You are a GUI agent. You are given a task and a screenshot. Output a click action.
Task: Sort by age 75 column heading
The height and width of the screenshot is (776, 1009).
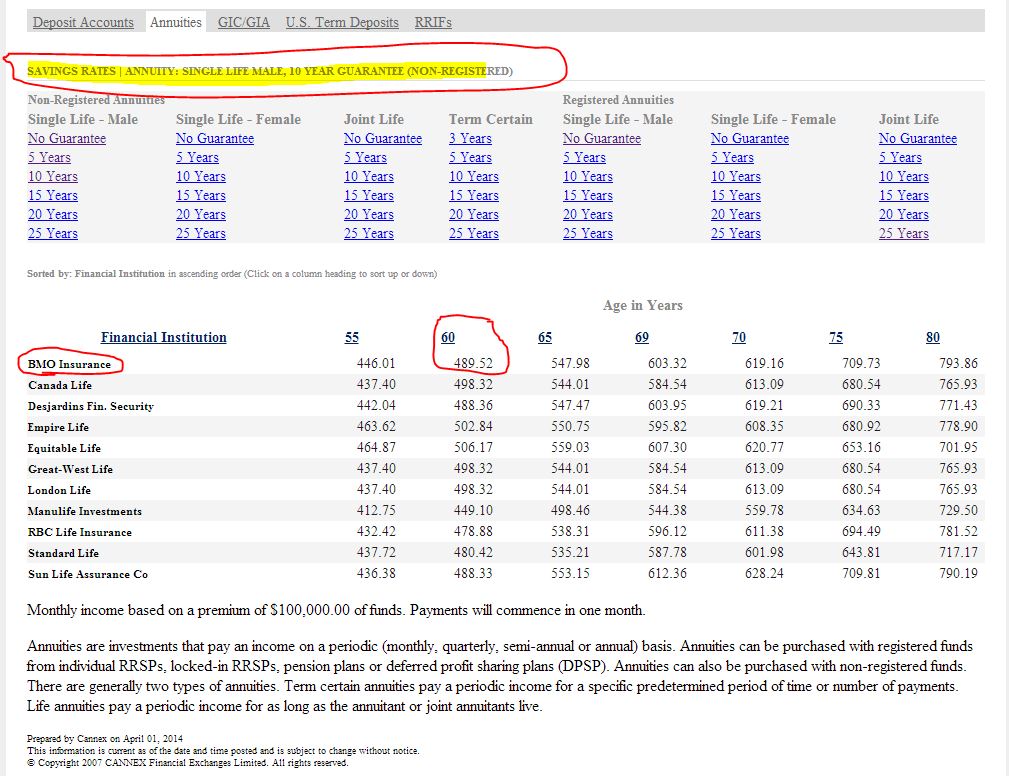coord(836,338)
